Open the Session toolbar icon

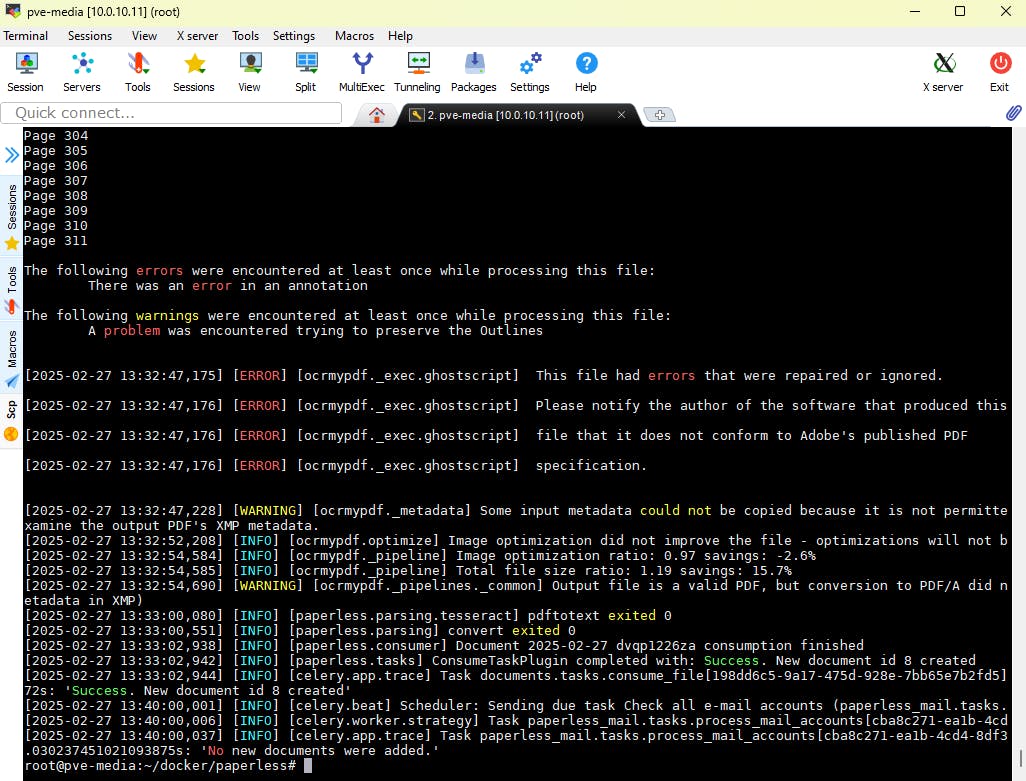pyautogui.click(x=26, y=72)
